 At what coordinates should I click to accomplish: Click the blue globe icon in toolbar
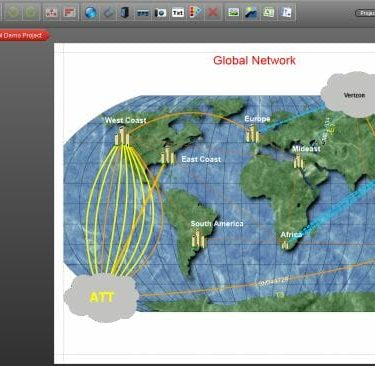90,13
